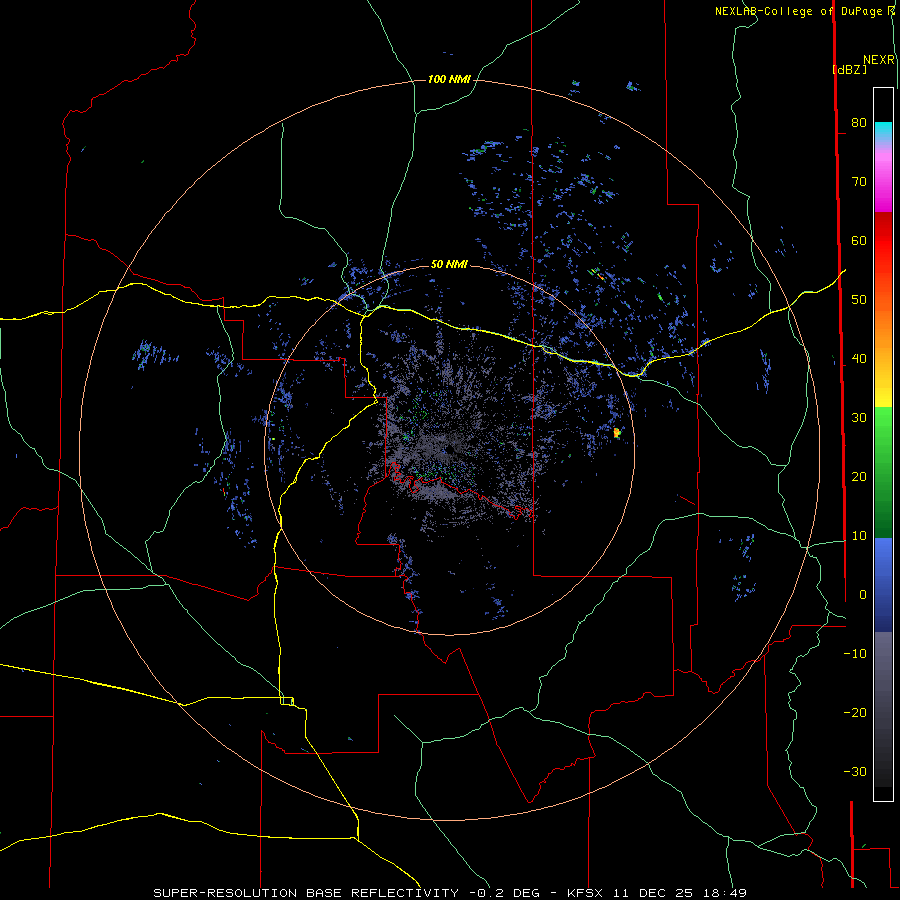Click the 20 value on the color scale
This screenshot has width=900, height=900.
tap(859, 477)
